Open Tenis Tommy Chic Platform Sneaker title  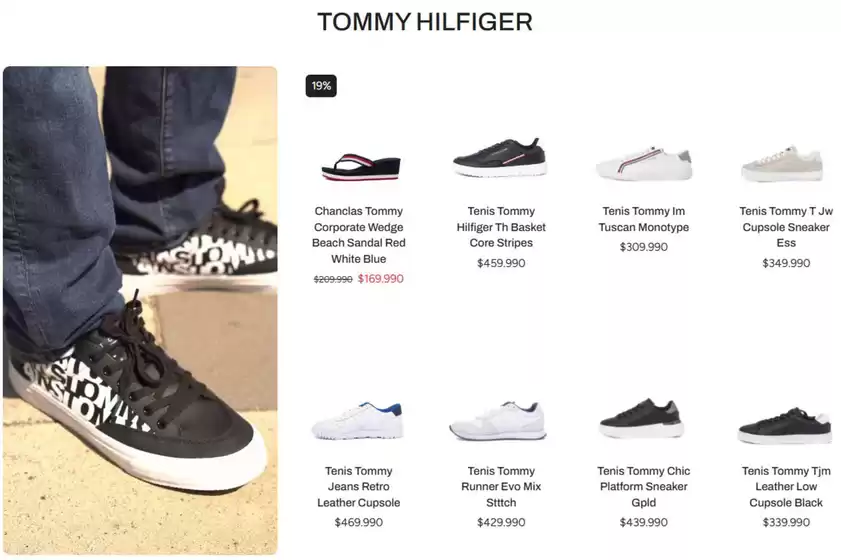click(644, 487)
